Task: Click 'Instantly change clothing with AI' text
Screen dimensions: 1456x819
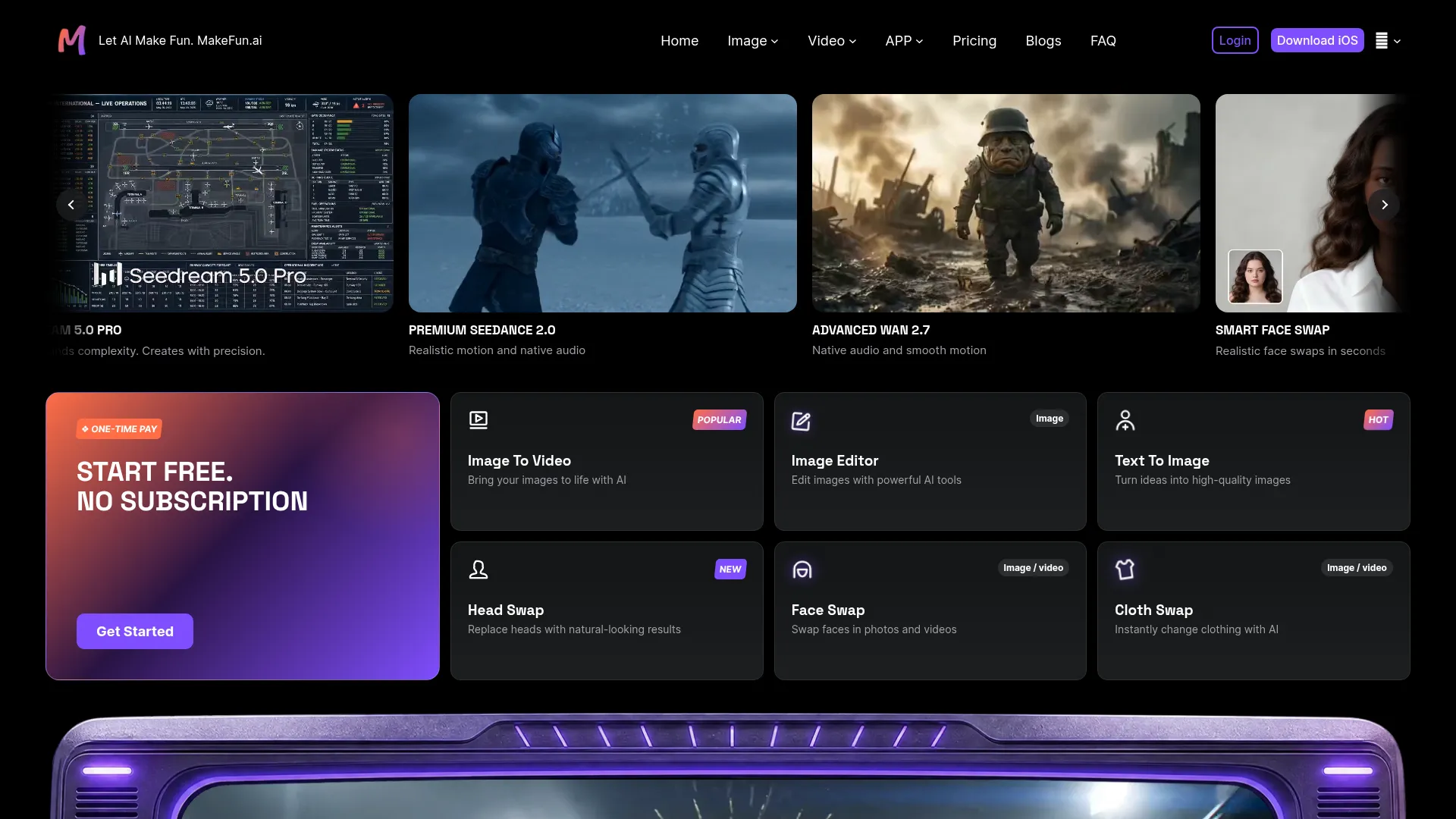Action: 1197,629
